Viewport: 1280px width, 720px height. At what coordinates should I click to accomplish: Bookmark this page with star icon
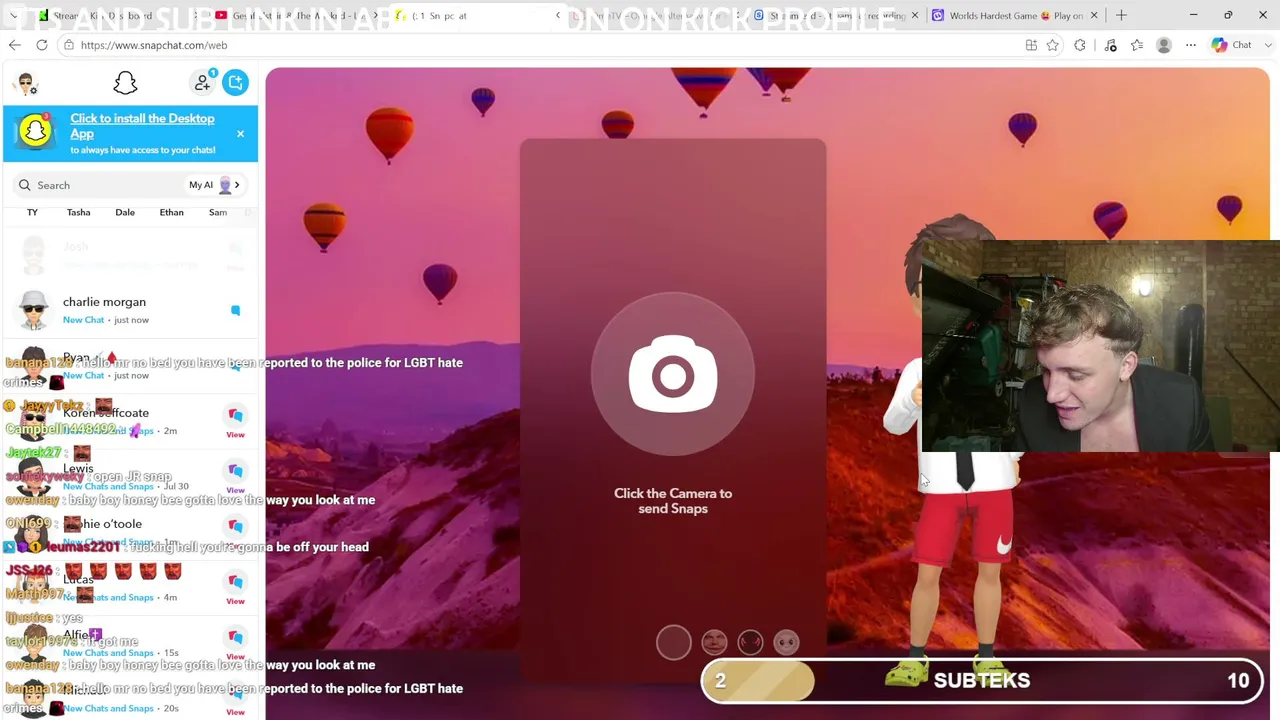1053,45
